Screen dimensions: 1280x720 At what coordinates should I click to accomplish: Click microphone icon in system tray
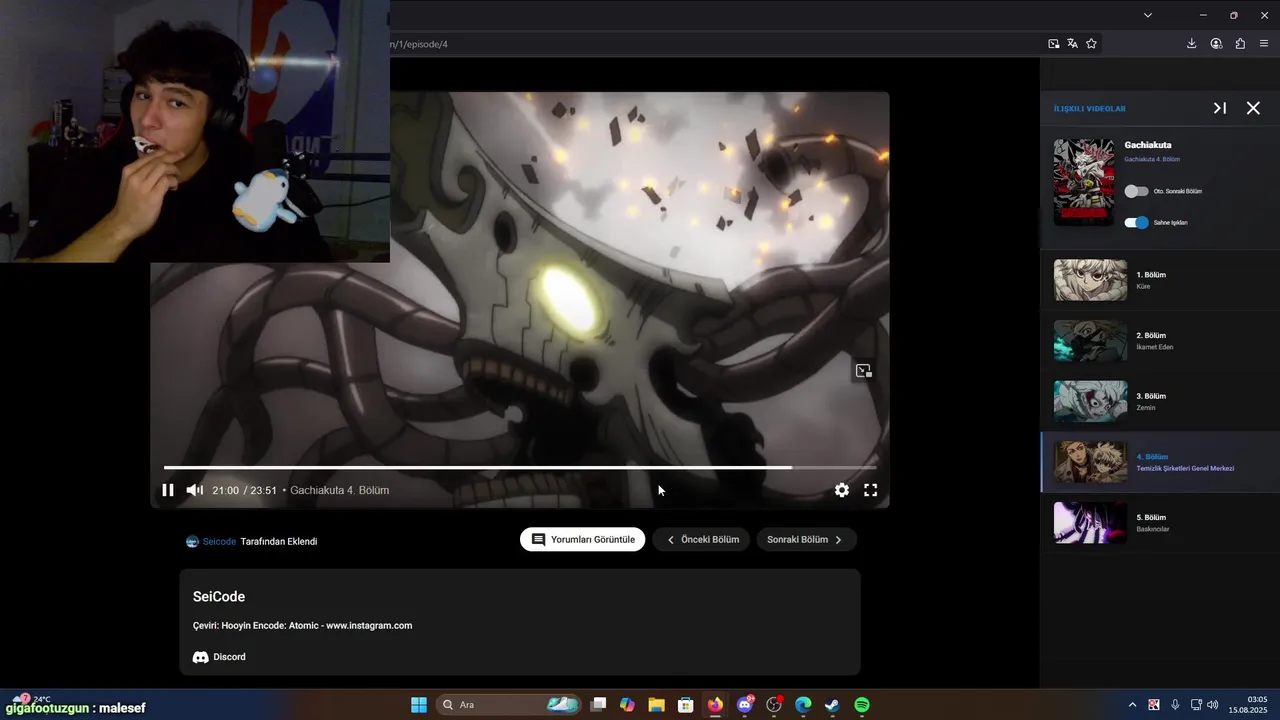(1175, 705)
